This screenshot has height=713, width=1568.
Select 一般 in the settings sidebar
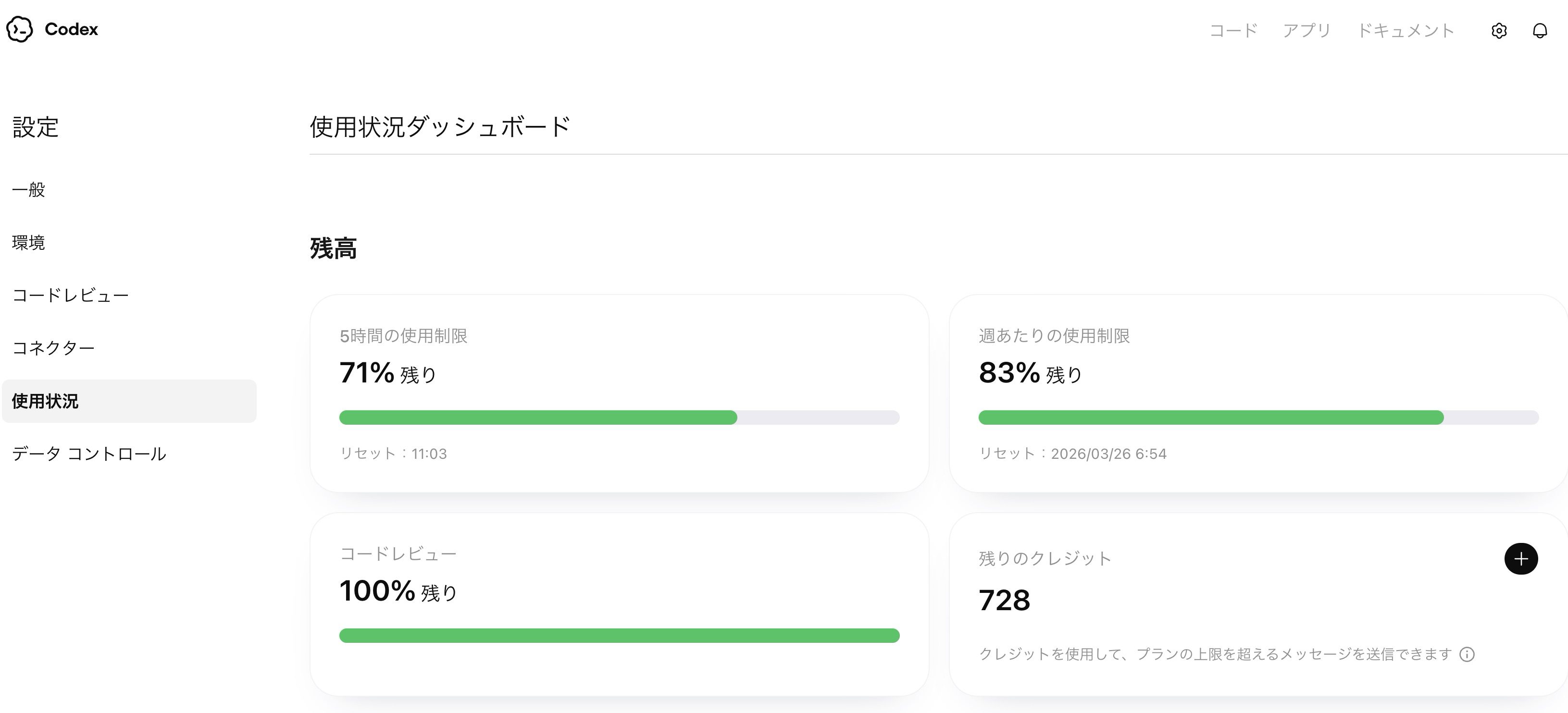tap(29, 190)
